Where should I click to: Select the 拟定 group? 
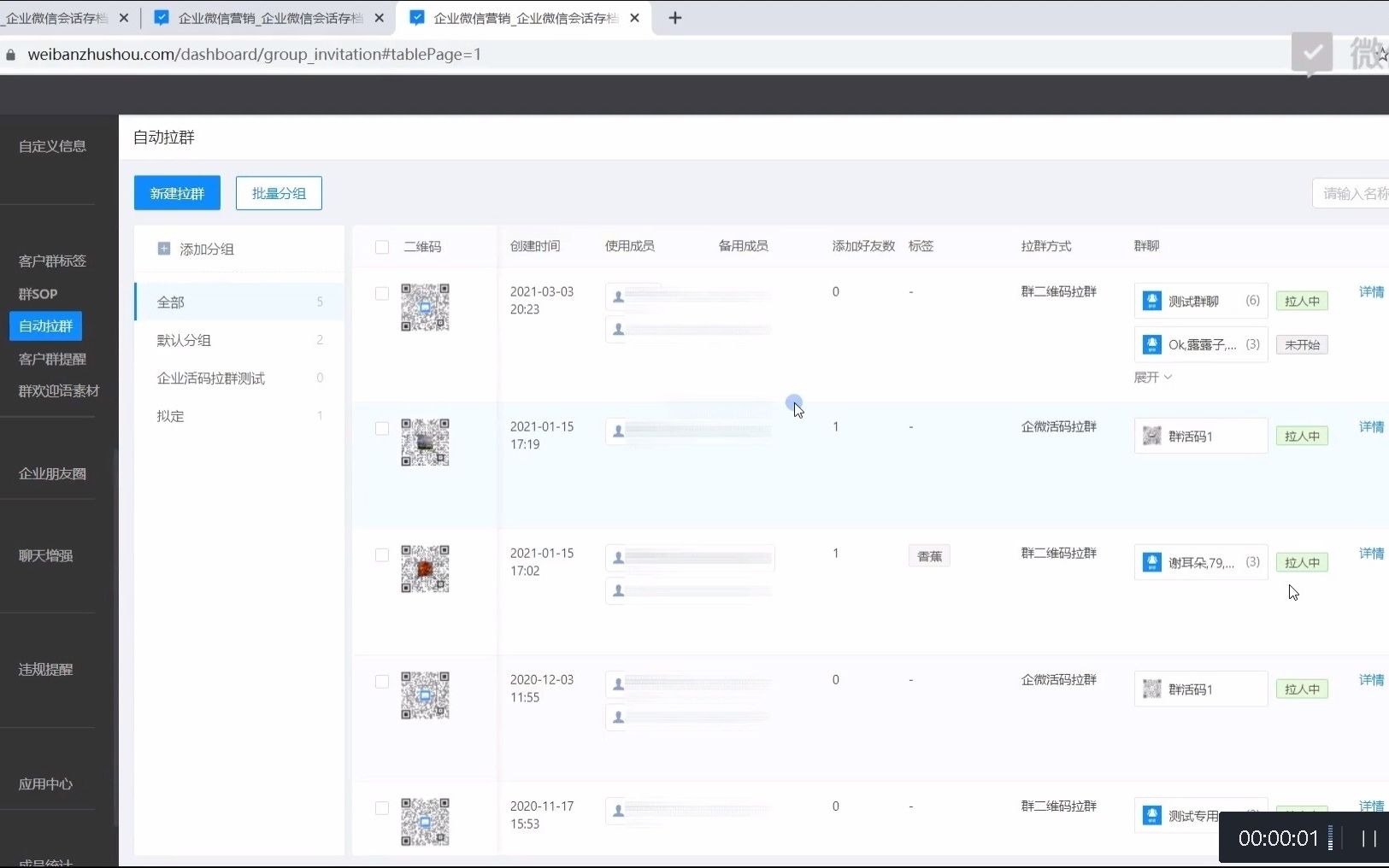tap(239, 416)
